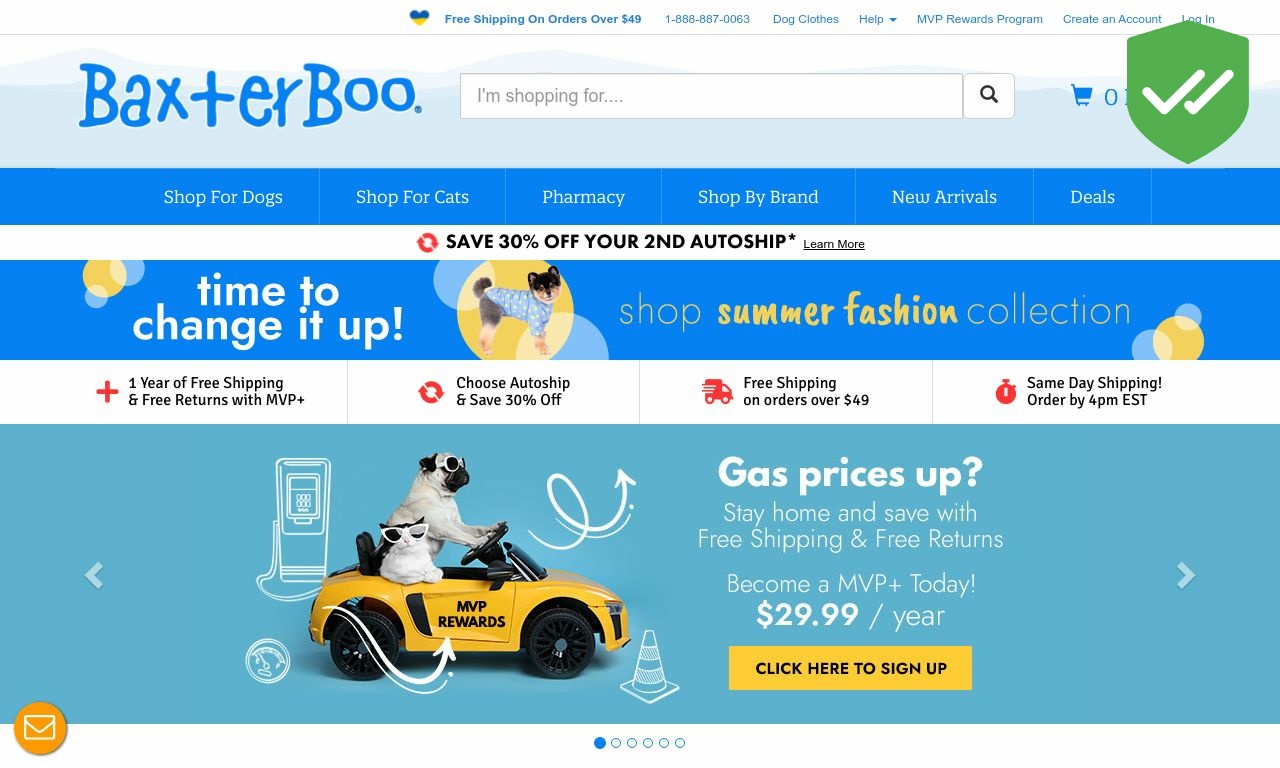Click the green shield checkmark badge

(1188, 92)
